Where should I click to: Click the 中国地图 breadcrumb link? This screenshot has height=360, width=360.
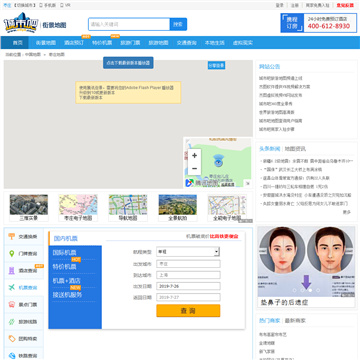coord(33,54)
